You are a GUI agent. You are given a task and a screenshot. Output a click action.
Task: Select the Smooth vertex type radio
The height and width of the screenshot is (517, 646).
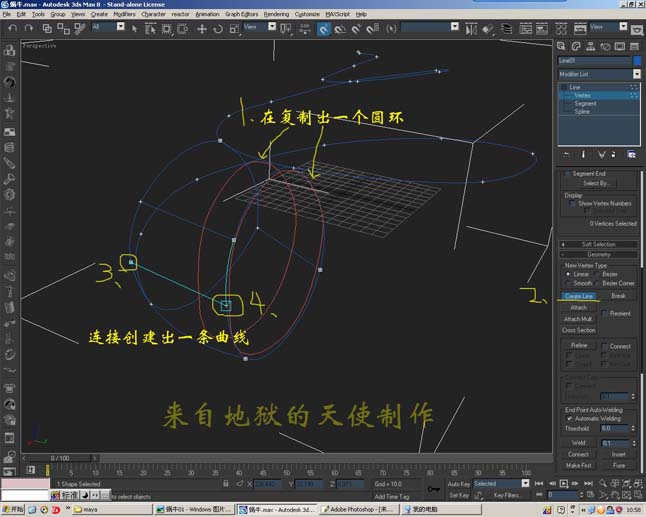coord(568,283)
